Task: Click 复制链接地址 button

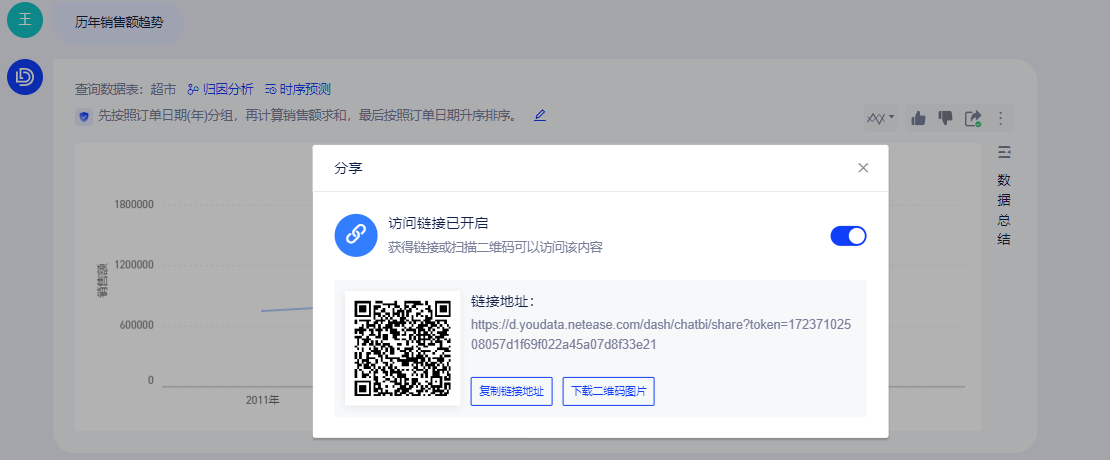Action: [511, 392]
